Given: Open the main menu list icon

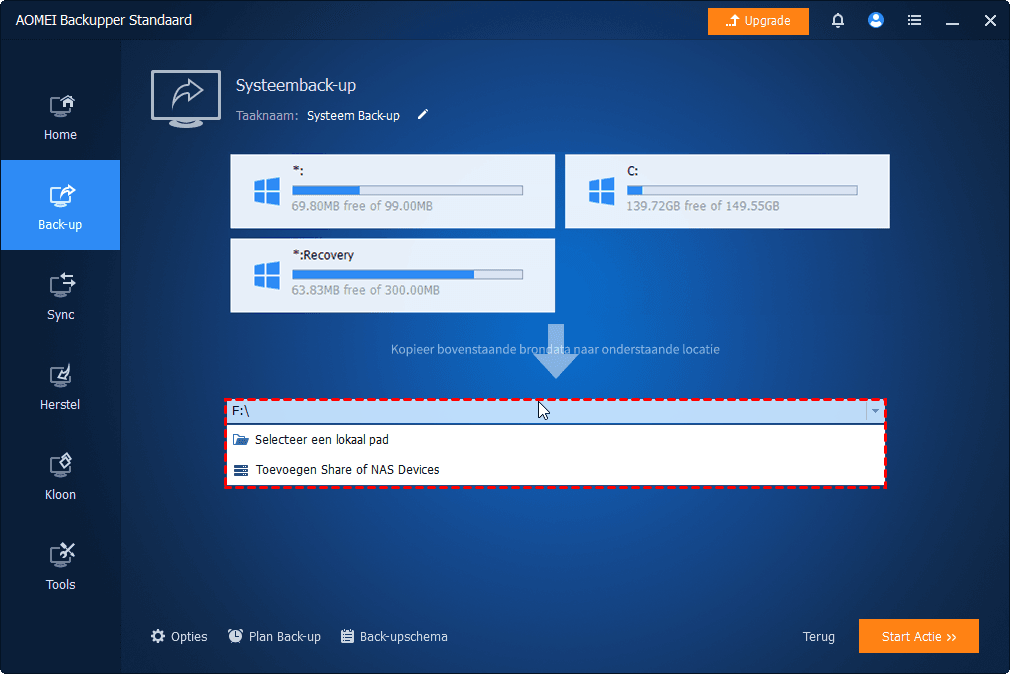Looking at the screenshot, I should (914, 21).
